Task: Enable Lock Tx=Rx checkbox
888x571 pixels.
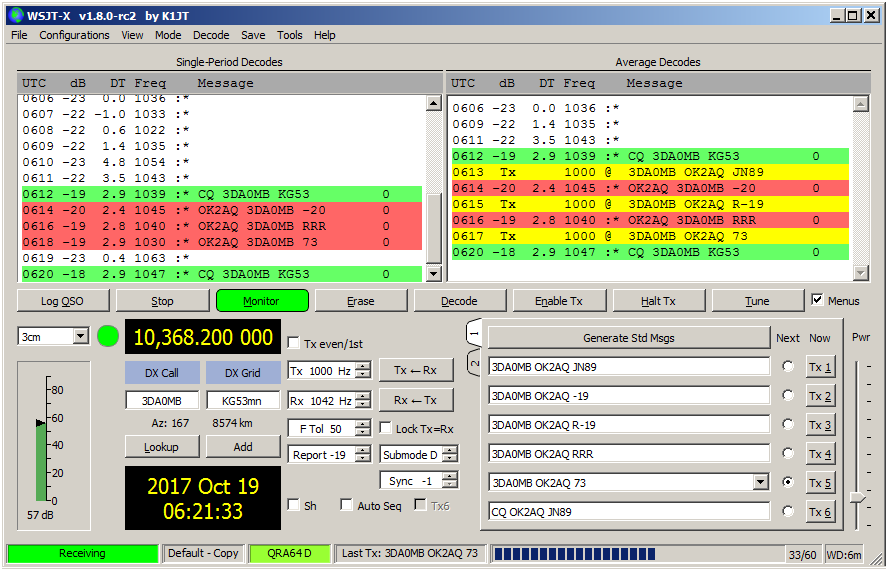Action: (x=385, y=428)
